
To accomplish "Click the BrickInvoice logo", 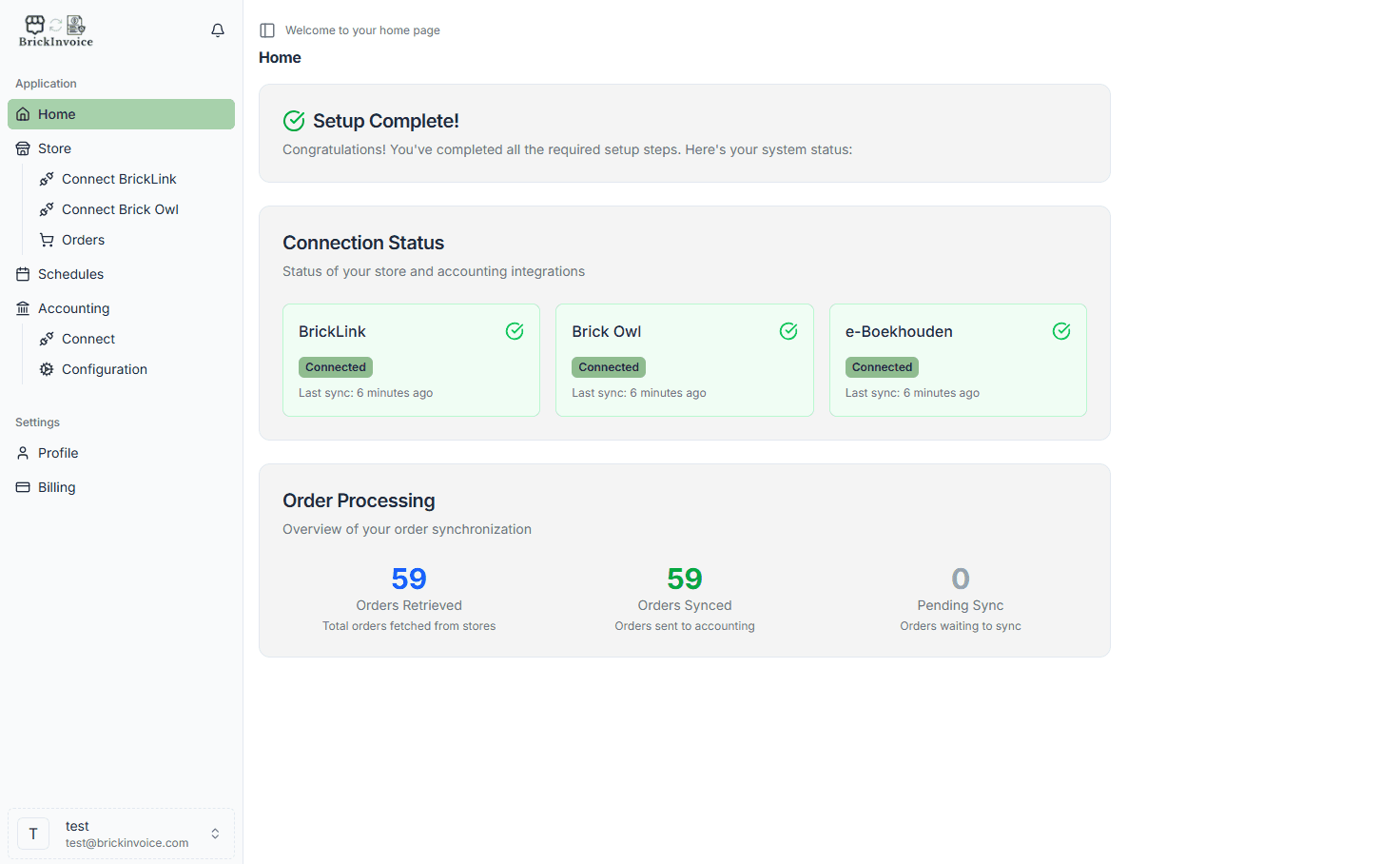I will [56, 30].
